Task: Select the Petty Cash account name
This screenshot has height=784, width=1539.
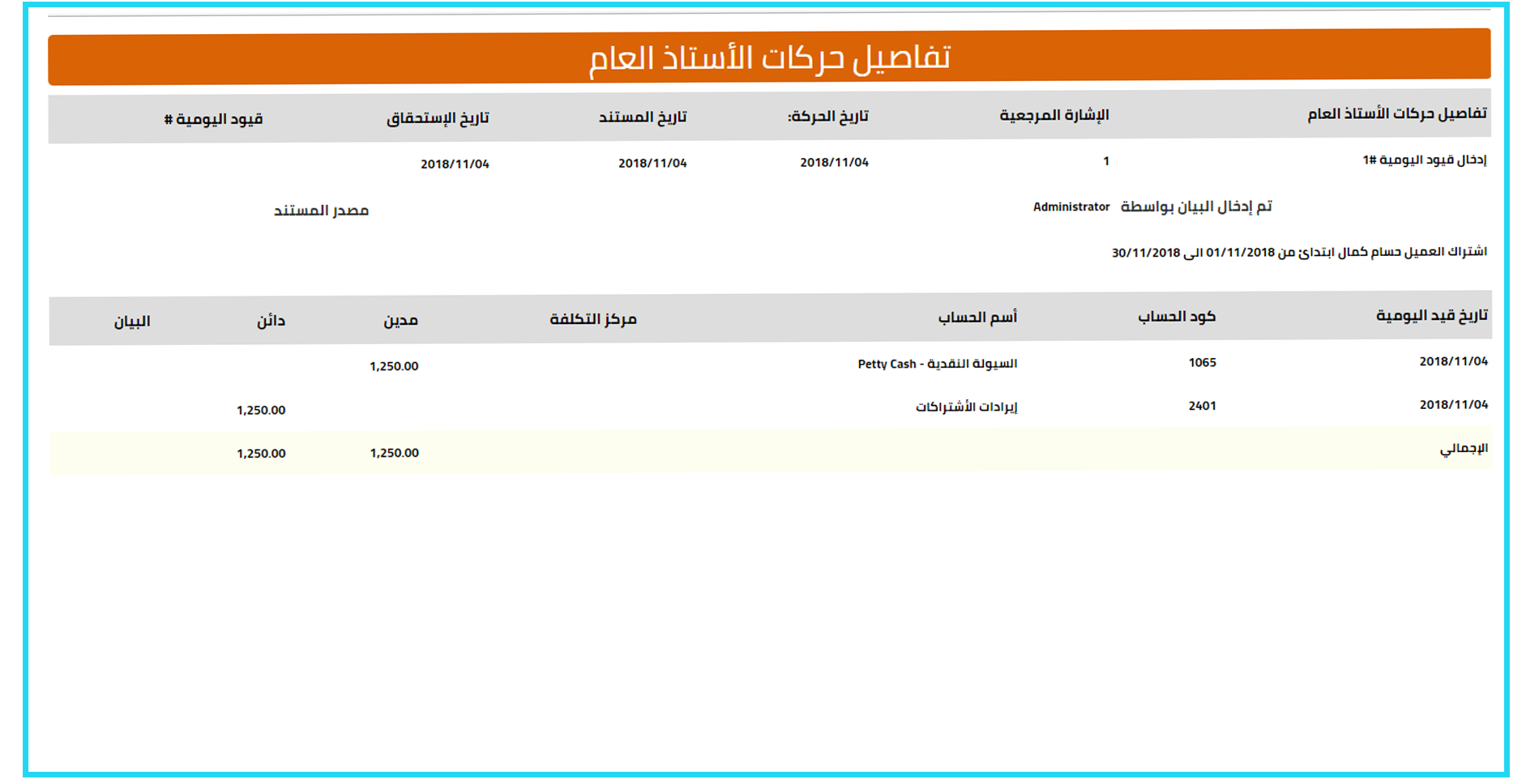Action: click(x=937, y=364)
